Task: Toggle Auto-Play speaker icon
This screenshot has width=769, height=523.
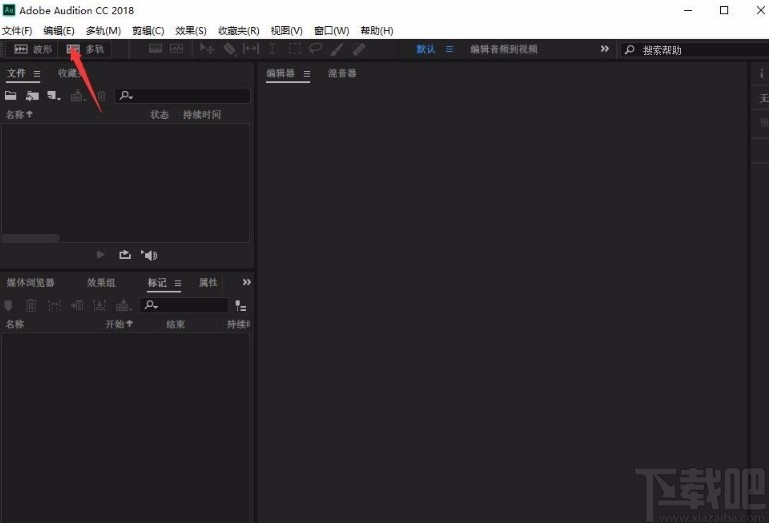Action: point(149,255)
